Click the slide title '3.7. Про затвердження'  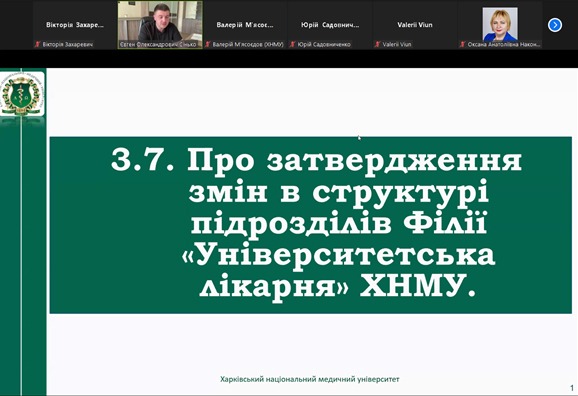pos(316,160)
